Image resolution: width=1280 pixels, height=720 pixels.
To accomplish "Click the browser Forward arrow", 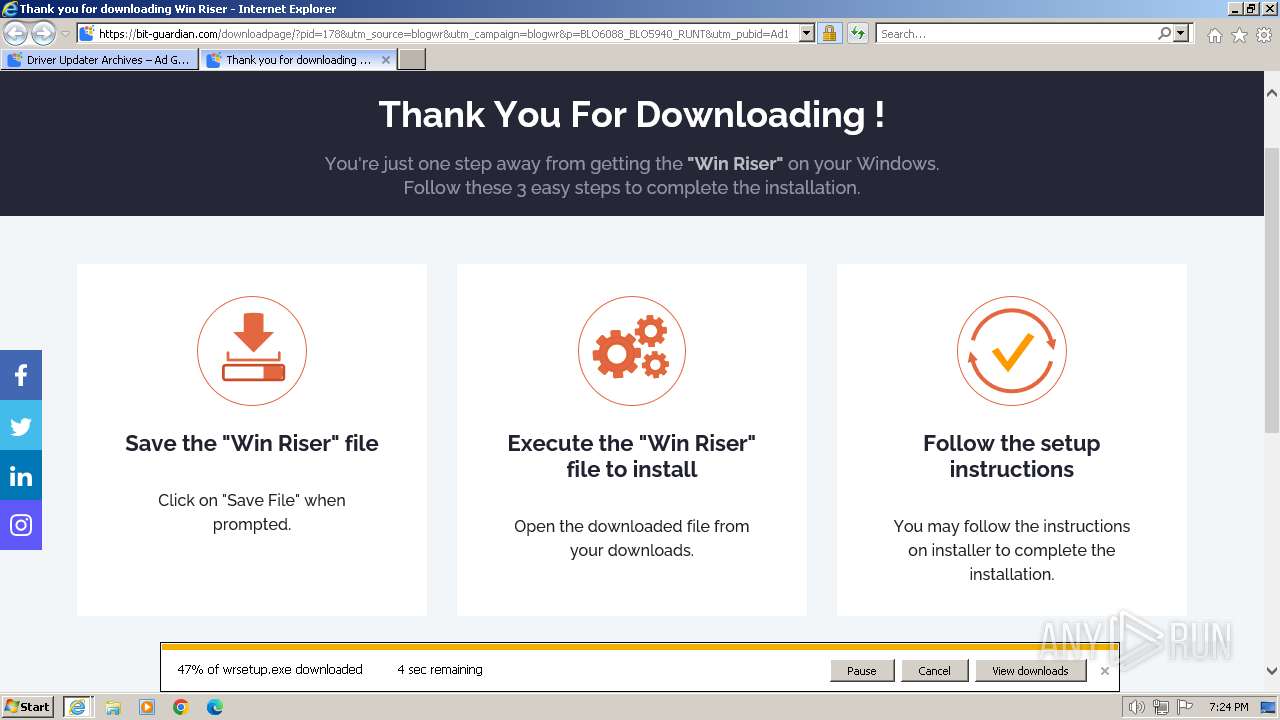I will tap(43, 33).
